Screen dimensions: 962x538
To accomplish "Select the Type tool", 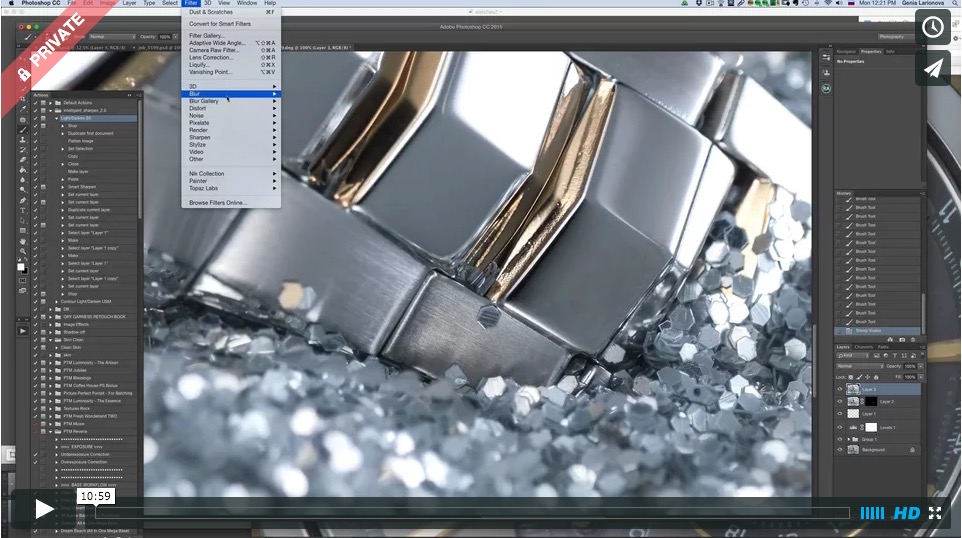I will 23,210.
